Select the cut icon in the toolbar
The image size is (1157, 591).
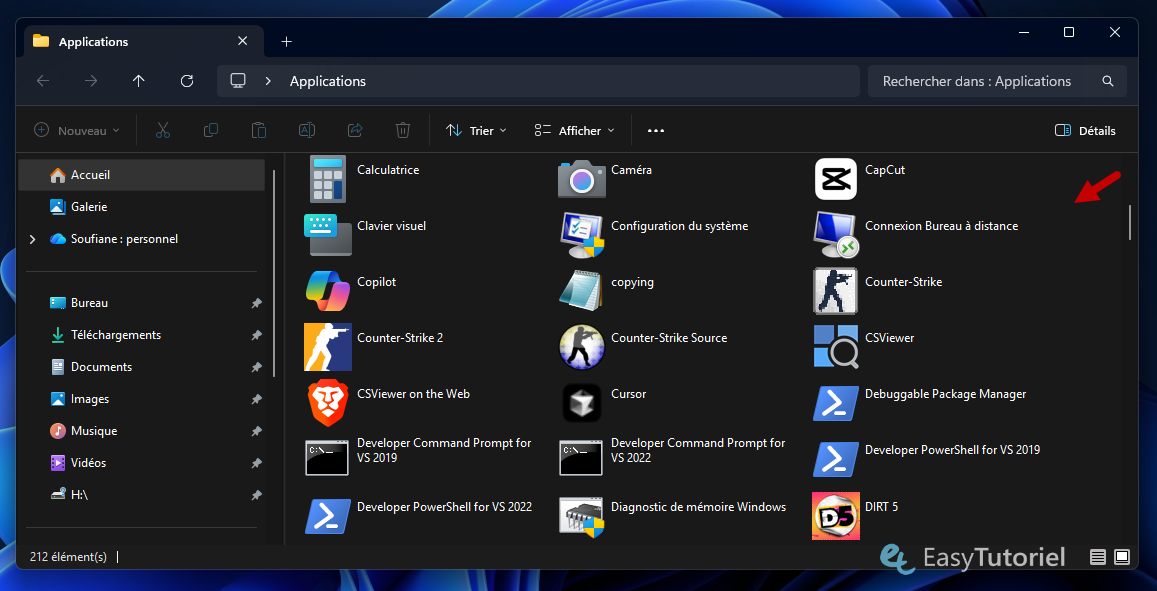163,130
